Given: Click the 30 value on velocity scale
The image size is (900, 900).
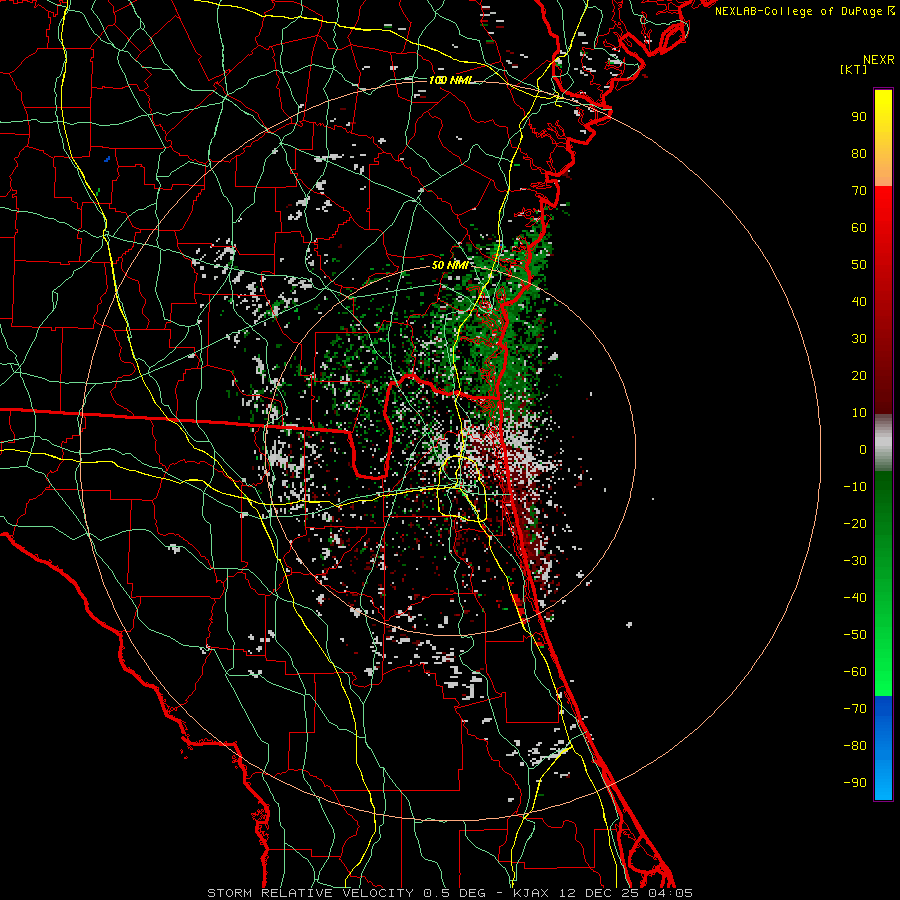Looking at the screenshot, I should point(859,339).
